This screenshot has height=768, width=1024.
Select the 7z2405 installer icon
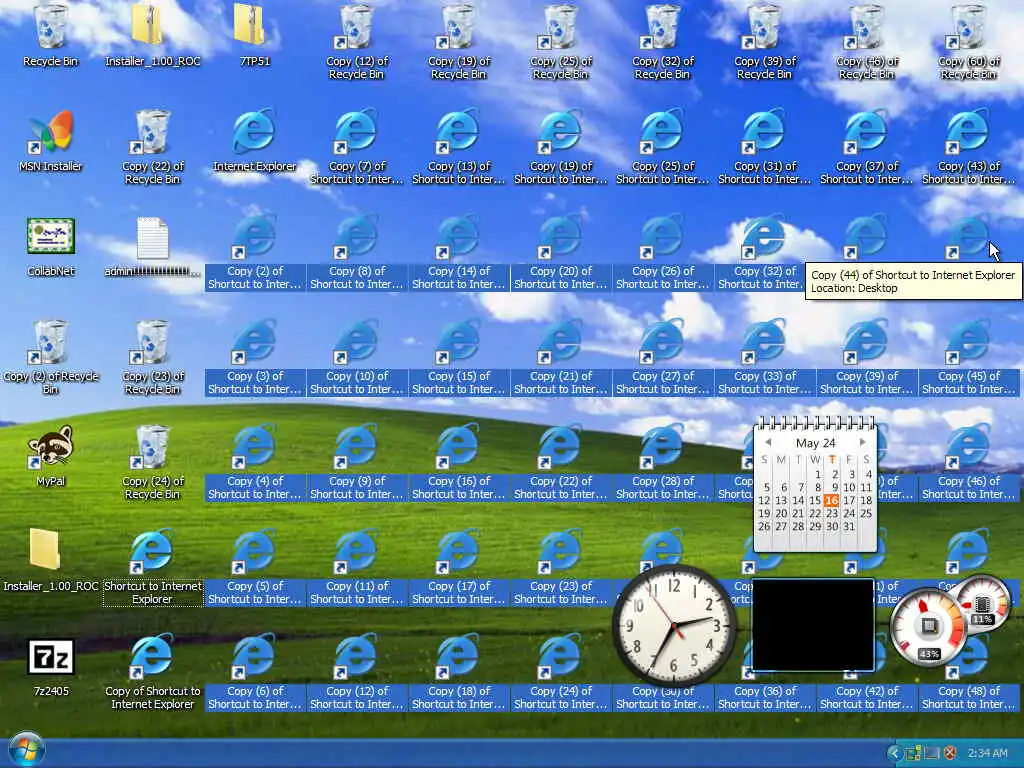point(50,666)
